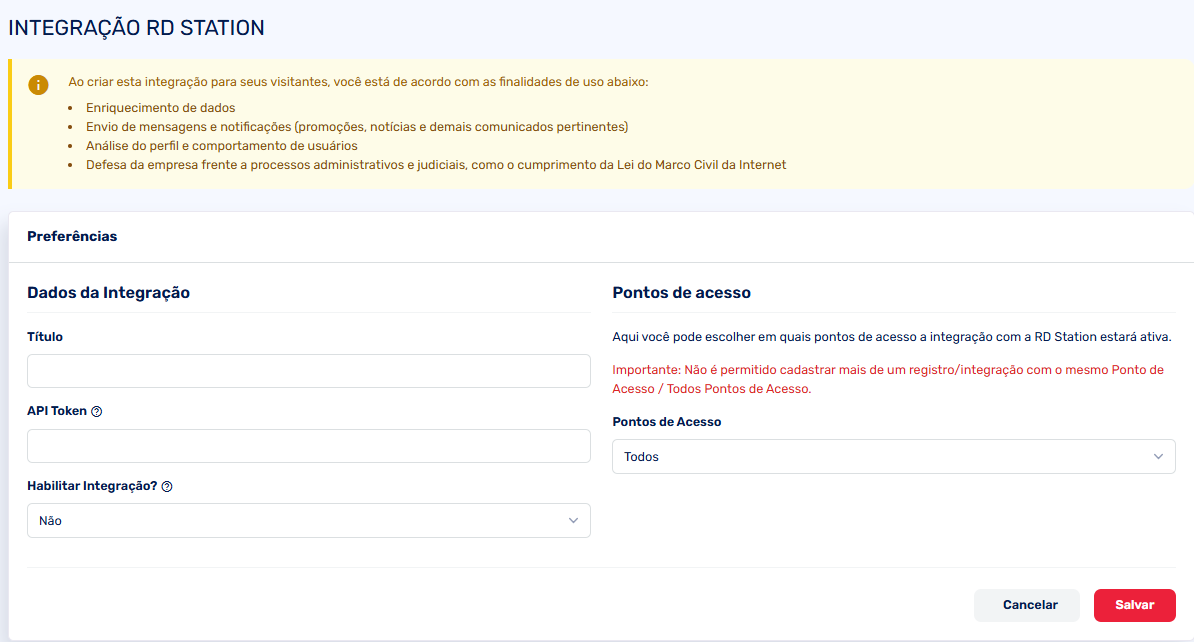1194x642 pixels.
Task: Click the 'Habilitar Integração?' label text
Action: (x=92, y=486)
